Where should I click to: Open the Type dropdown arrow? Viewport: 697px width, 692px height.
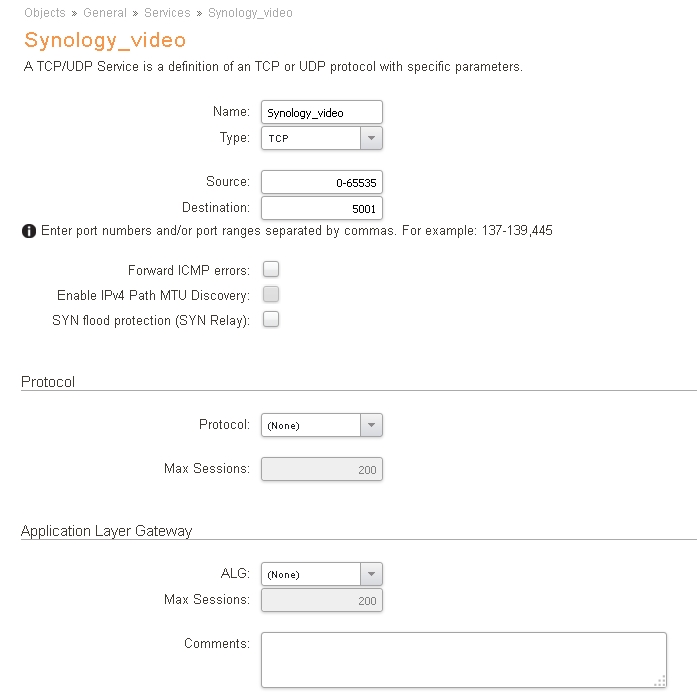pos(371,138)
